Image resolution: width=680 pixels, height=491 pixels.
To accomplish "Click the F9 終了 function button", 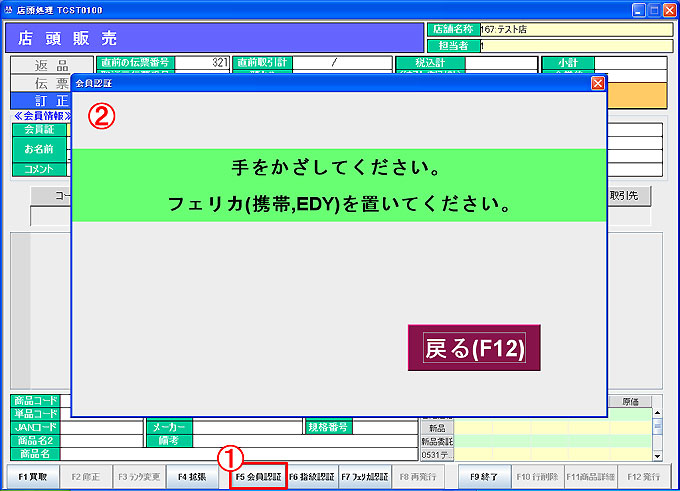I will click(x=484, y=477).
